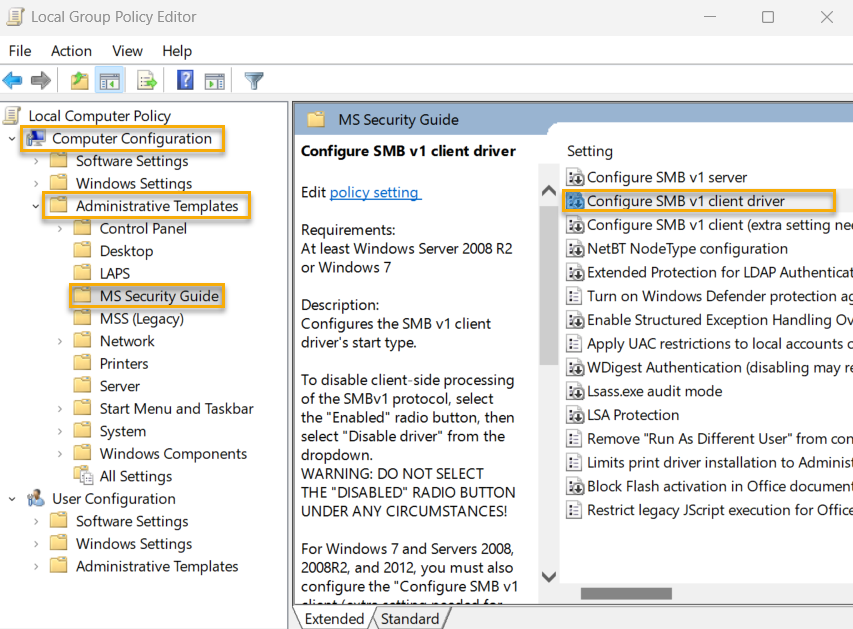Open the LSA Protection setting
853x629 pixels.
click(632, 415)
